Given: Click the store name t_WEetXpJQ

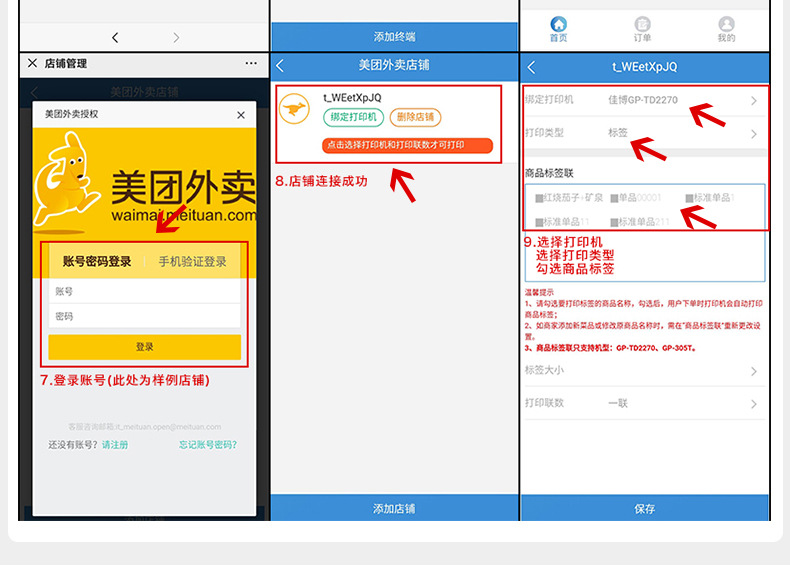Looking at the screenshot, I should (352, 98).
